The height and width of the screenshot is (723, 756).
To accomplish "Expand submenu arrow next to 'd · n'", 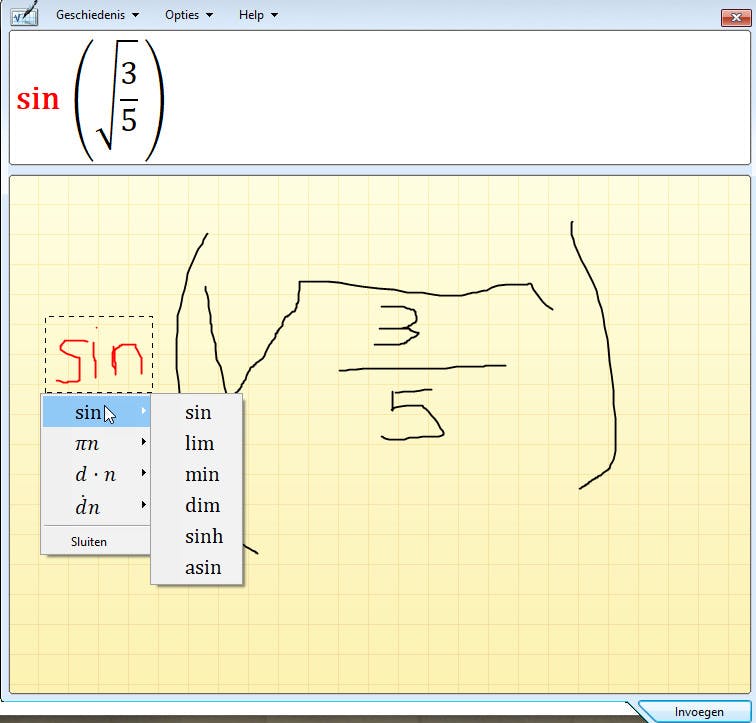I will tap(143, 473).
